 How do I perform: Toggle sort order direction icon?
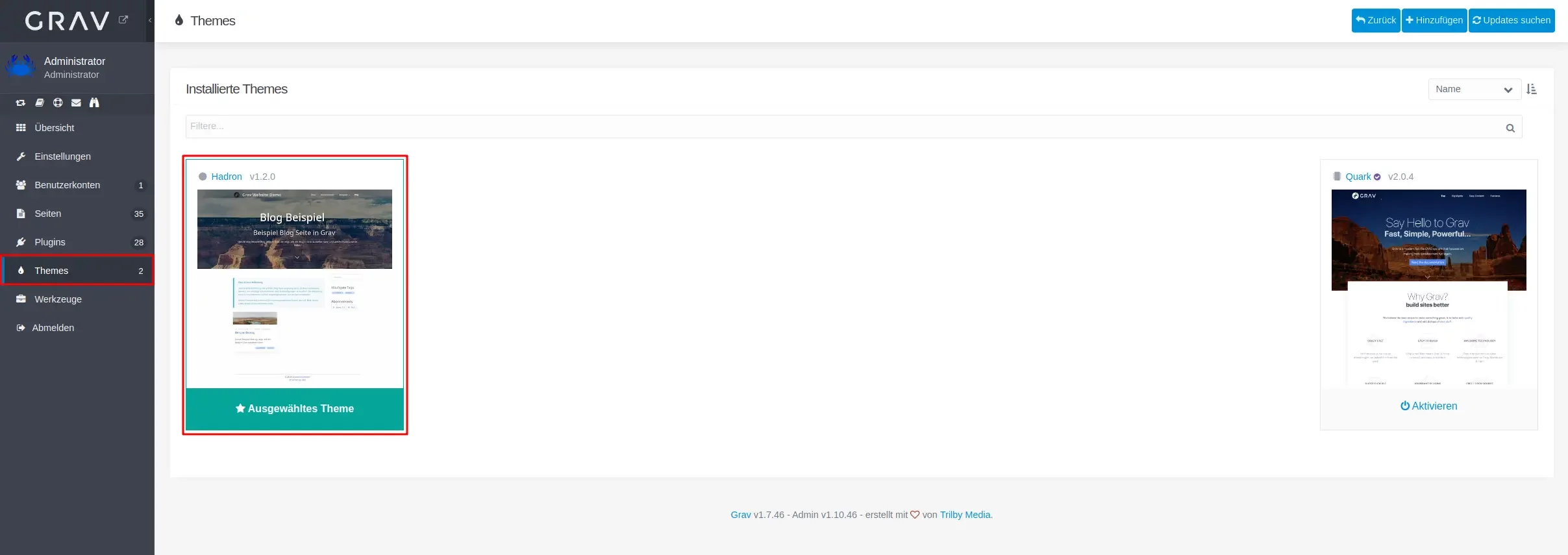[x=1532, y=90]
